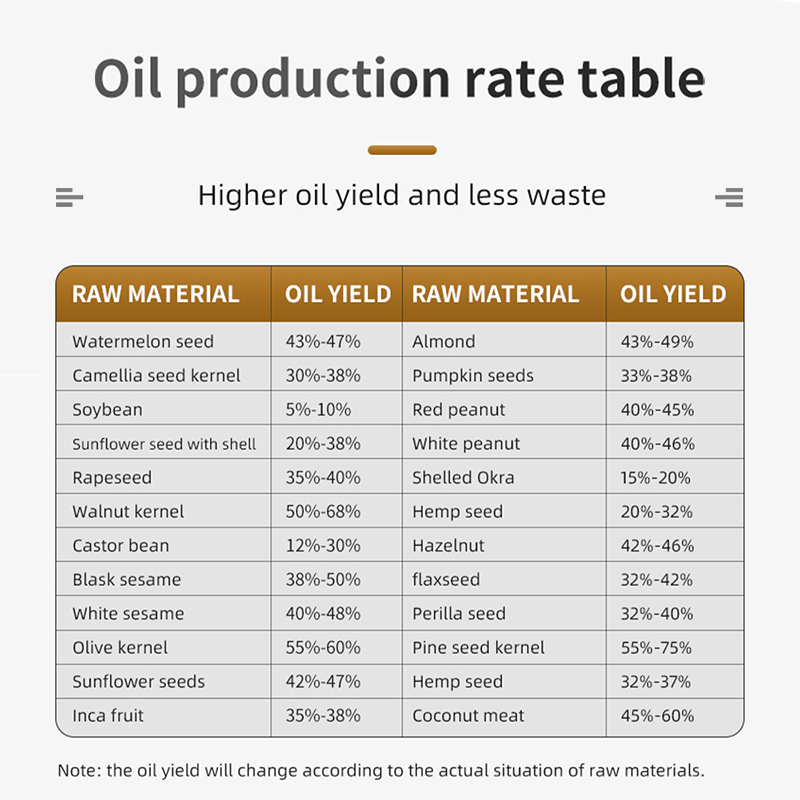Select the Hazelnut entry
The height and width of the screenshot is (800, 800).
coord(448,545)
